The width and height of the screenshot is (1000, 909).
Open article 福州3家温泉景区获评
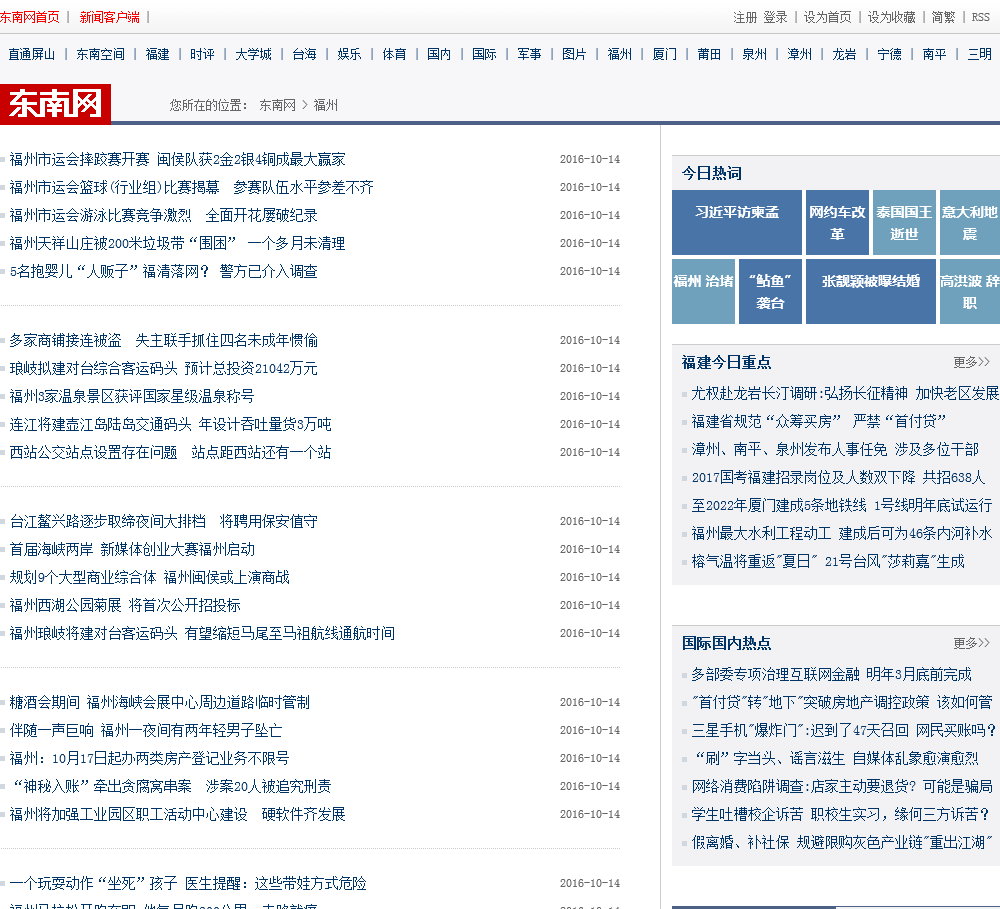point(132,397)
